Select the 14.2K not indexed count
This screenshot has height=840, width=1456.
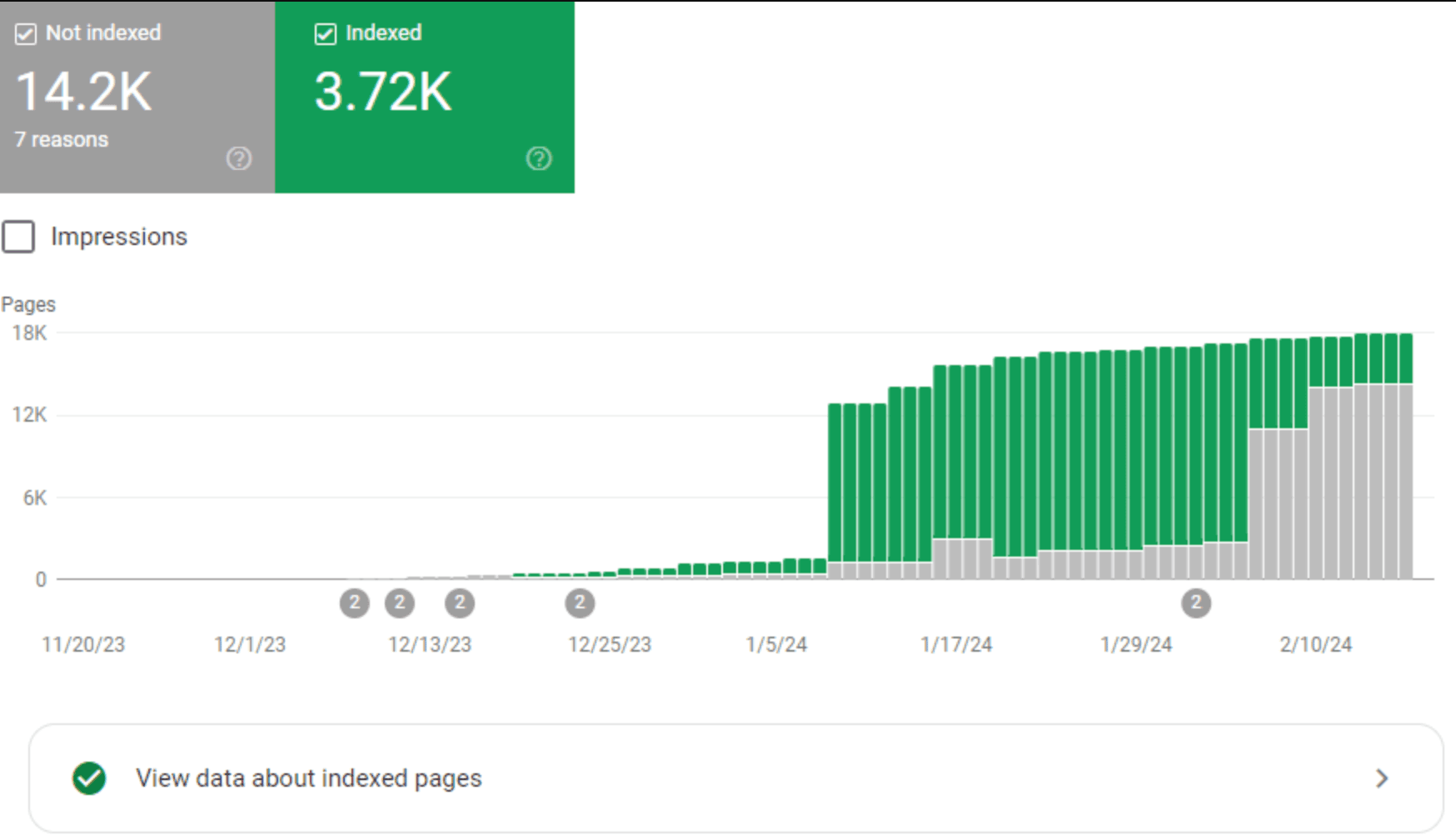click(84, 92)
